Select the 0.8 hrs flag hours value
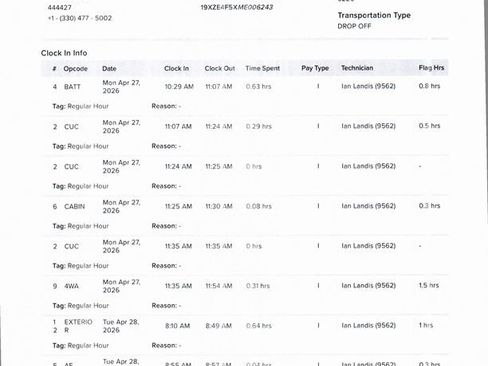The height and width of the screenshot is (366, 488). click(x=429, y=86)
